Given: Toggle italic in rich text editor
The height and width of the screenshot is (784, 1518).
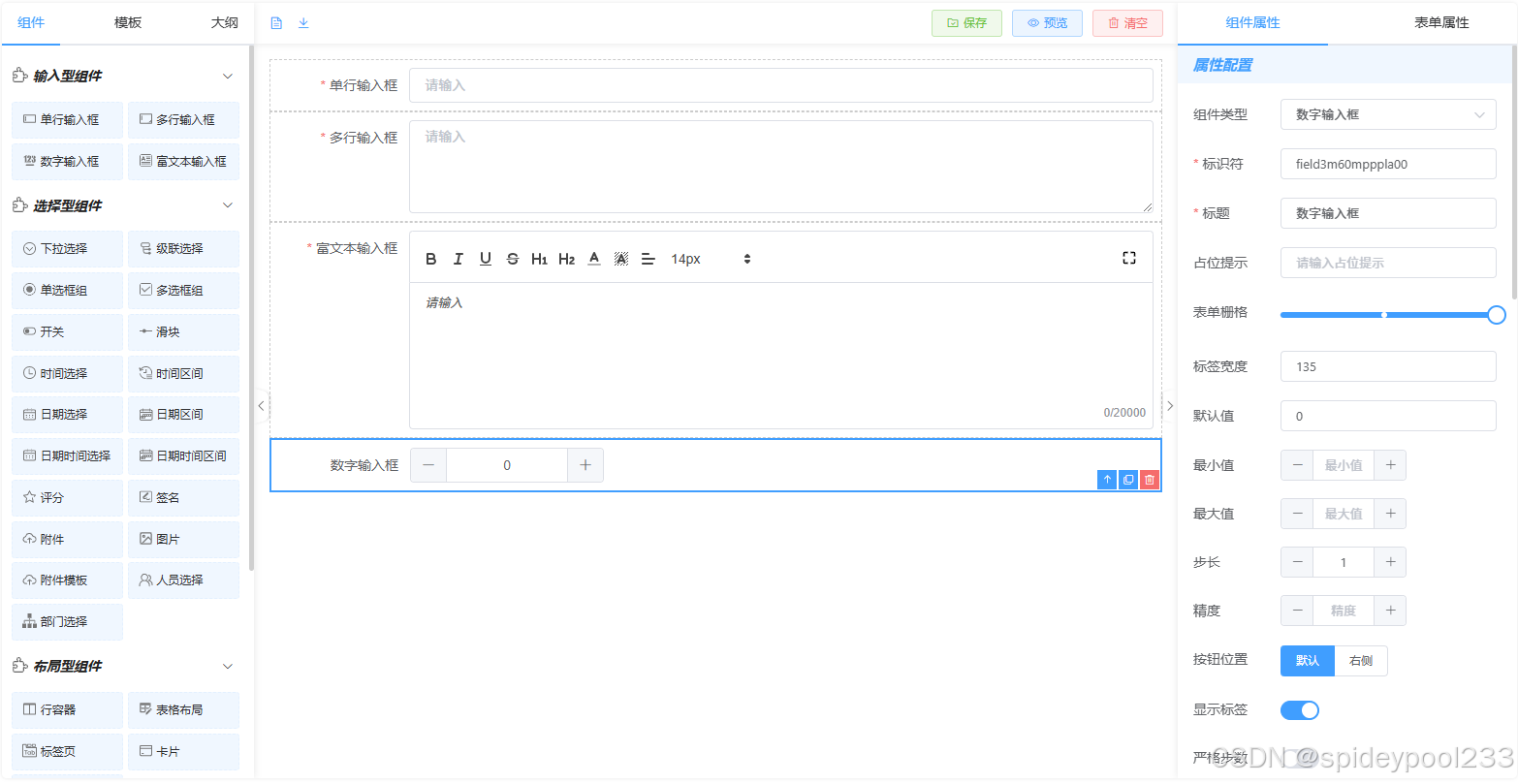Looking at the screenshot, I should click(x=459, y=259).
